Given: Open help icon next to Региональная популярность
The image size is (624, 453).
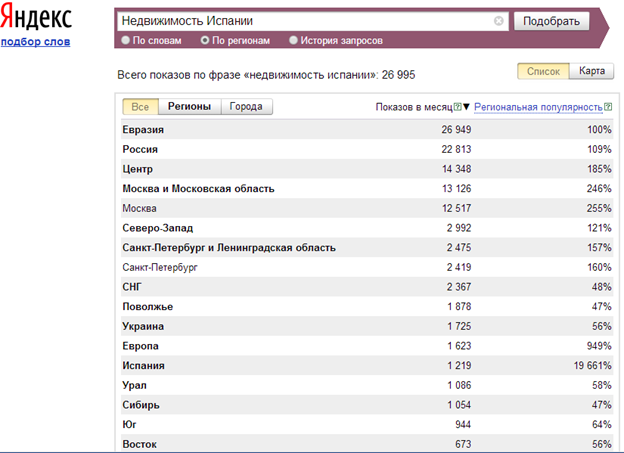Looking at the screenshot, I should click(608, 107).
